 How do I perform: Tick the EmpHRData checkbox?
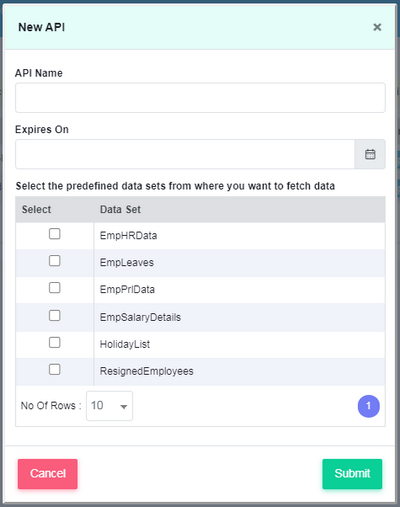[x=55, y=234]
